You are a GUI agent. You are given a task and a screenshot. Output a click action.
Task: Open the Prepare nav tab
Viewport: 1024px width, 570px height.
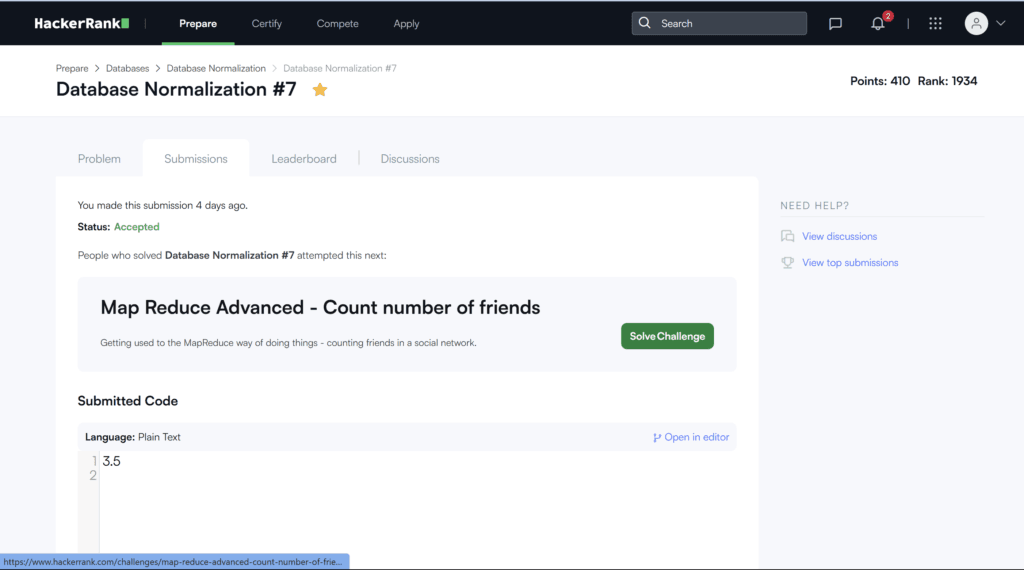[x=198, y=24]
